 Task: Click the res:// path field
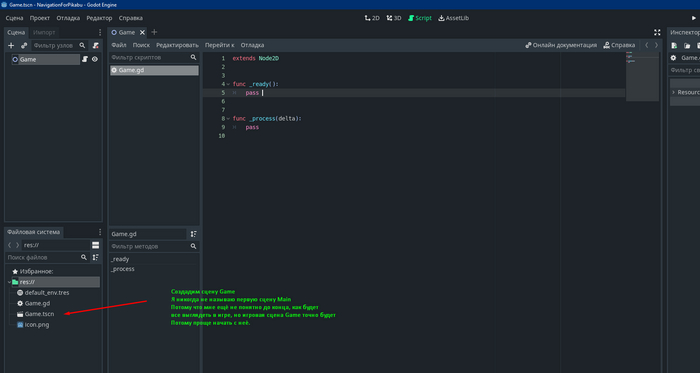pos(56,245)
